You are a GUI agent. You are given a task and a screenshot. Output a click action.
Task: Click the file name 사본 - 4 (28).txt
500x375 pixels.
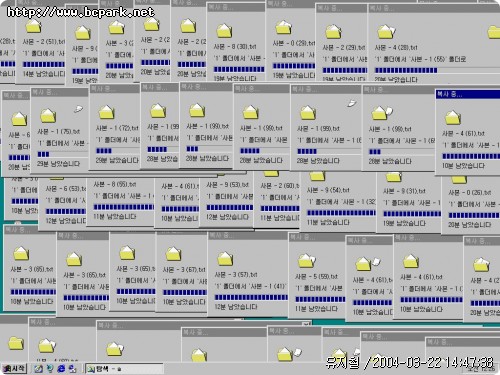tap(396, 47)
